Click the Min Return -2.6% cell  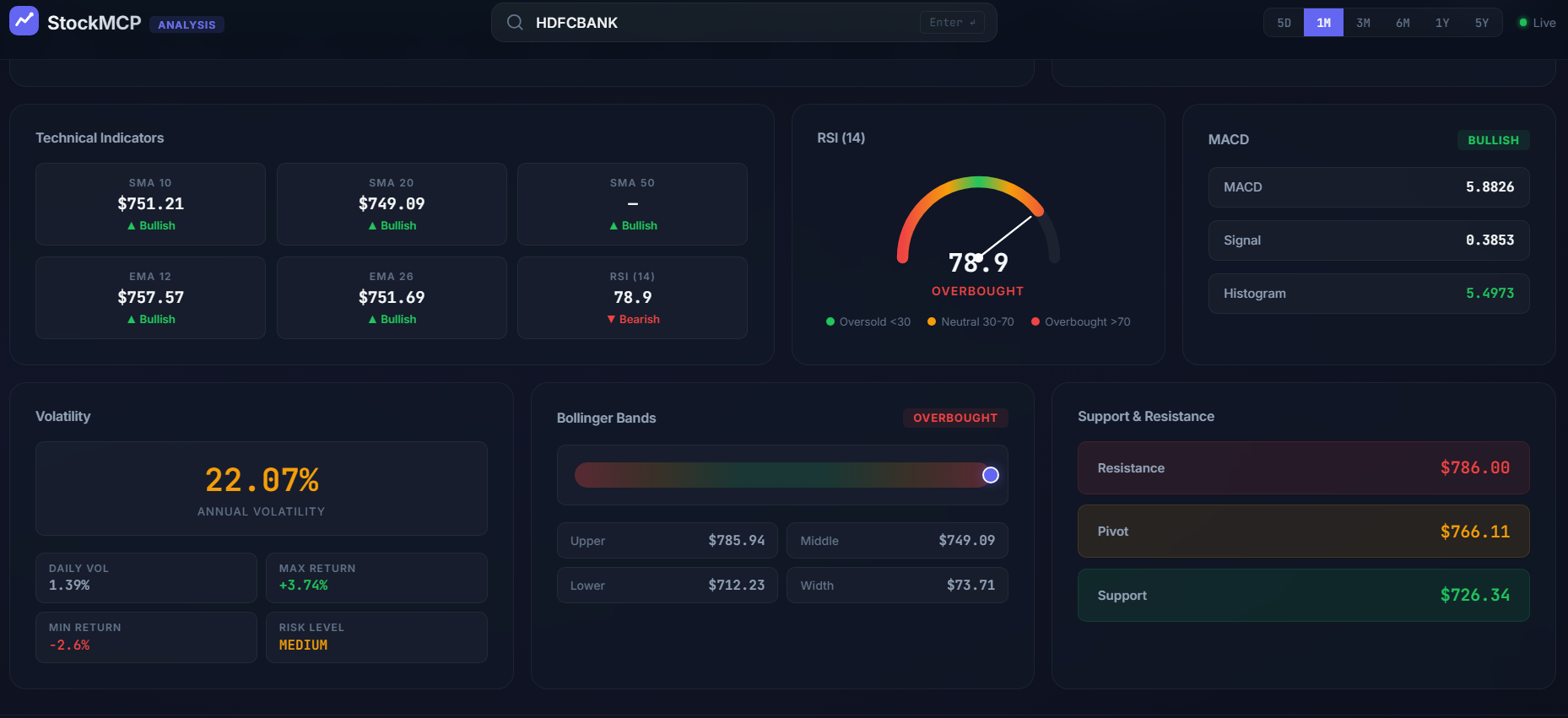tap(146, 637)
